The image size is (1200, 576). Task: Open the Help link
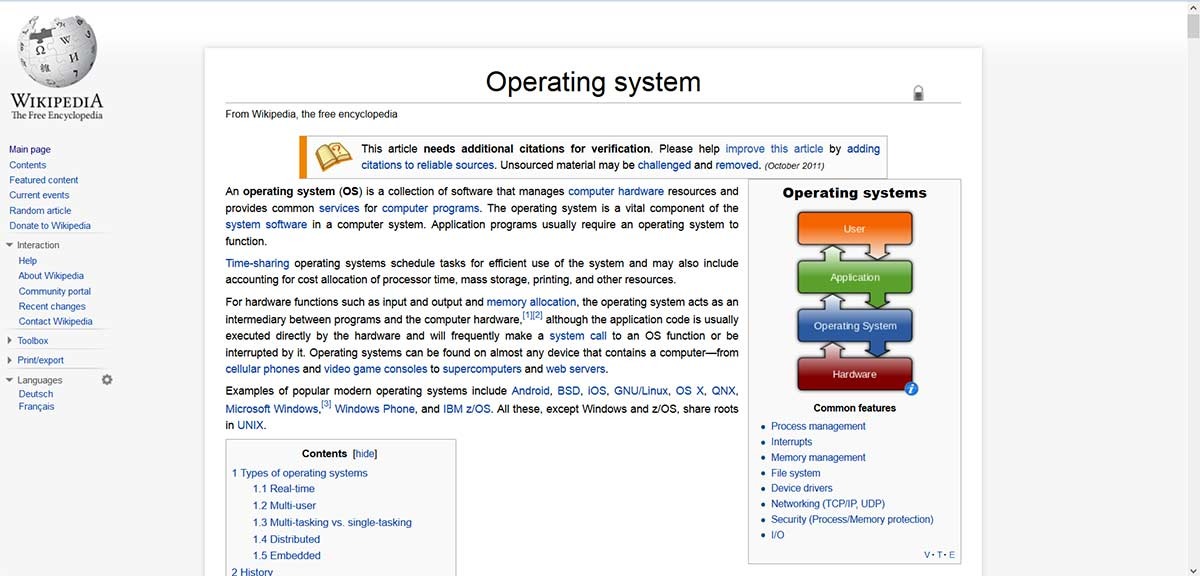tap(28, 261)
